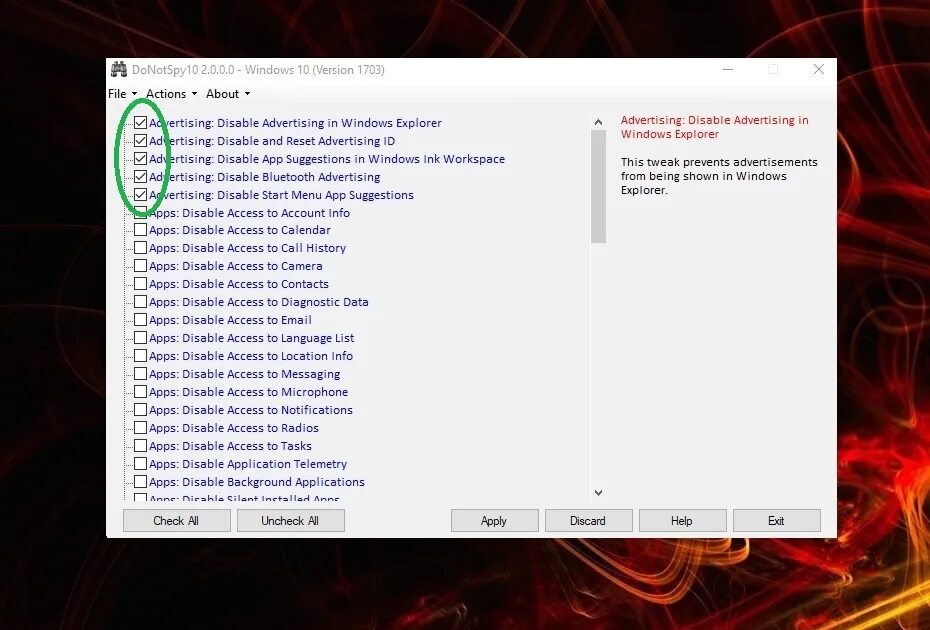Click description text 'This tweak prevents advertisements'

point(719,162)
